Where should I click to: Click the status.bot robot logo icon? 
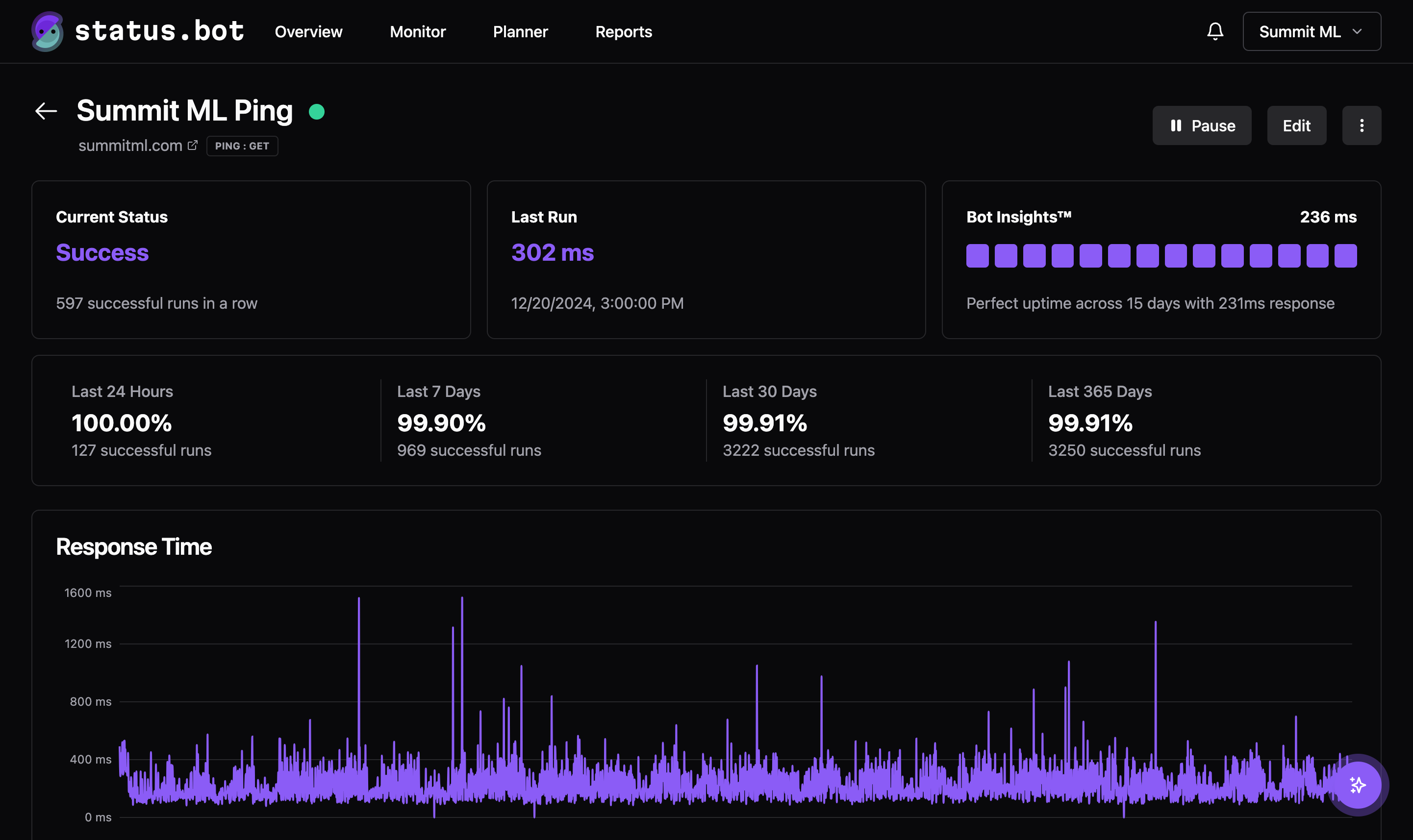[x=47, y=31]
